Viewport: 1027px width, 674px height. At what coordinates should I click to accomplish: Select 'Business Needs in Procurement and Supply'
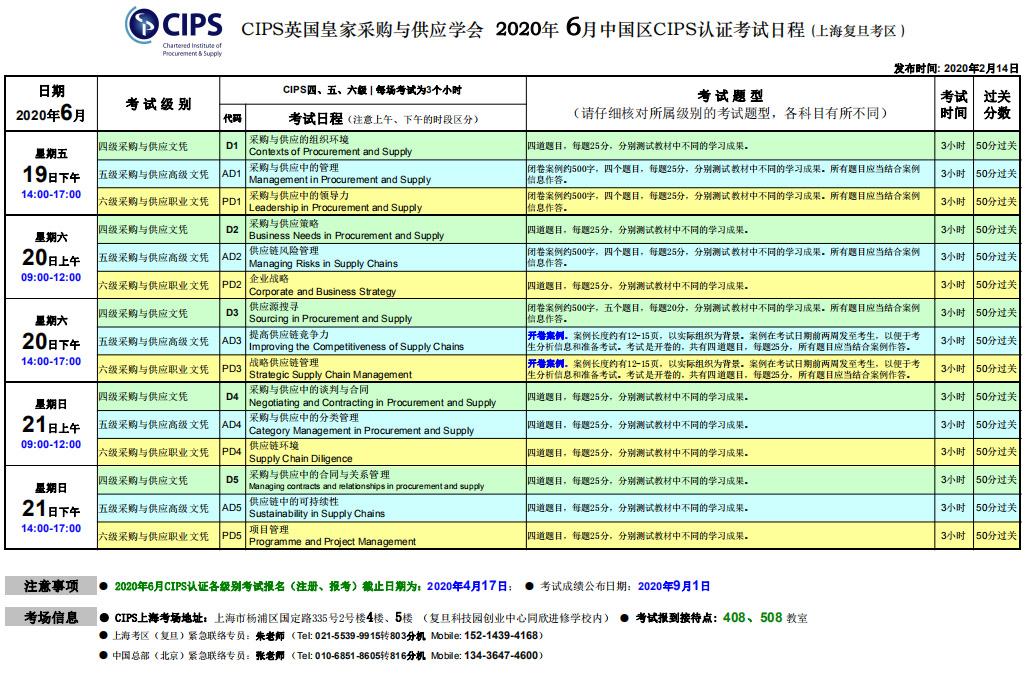click(346, 236)
